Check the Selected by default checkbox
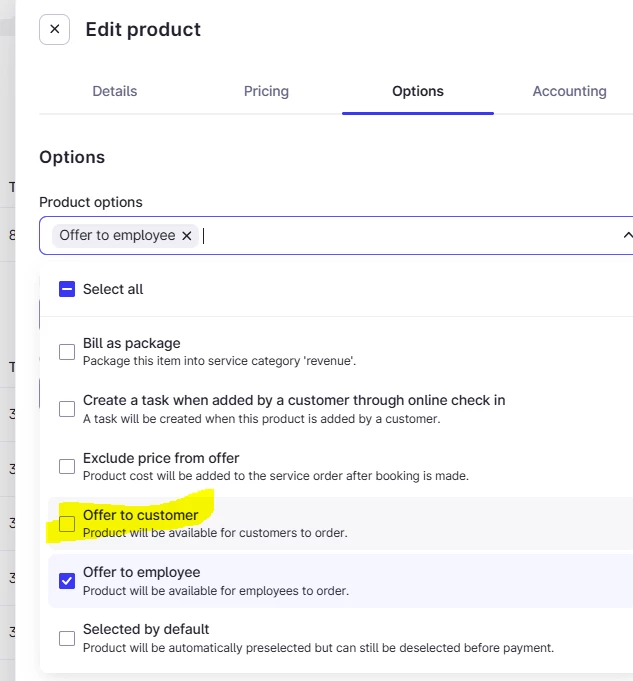This screenshot has width=633, height=681. click(x=67, y=638)
